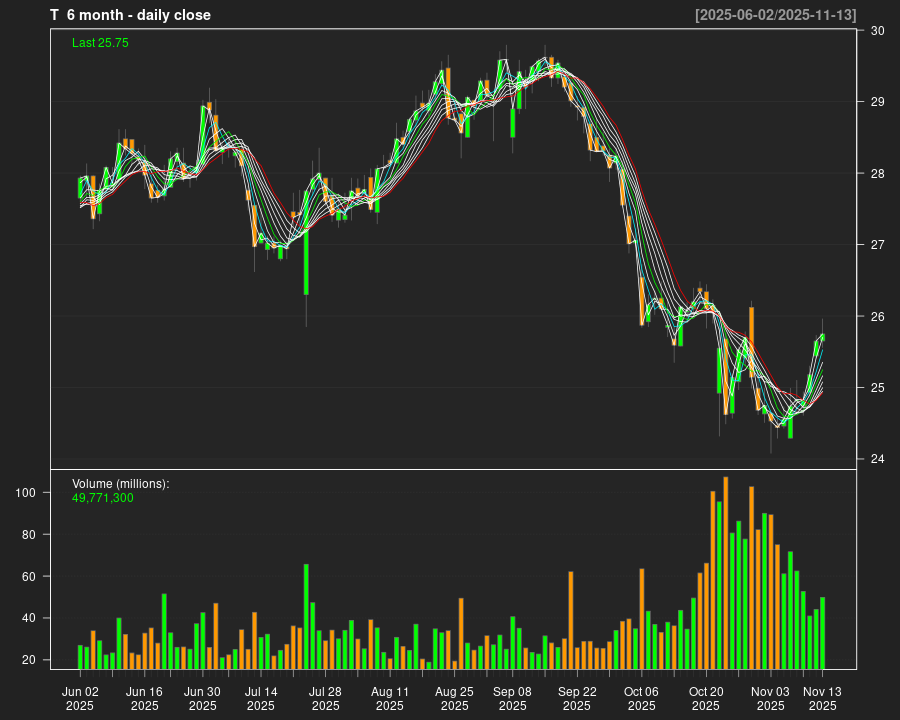The image size is (900, 720).
Task: Select the 24 price axis label
Action: tap(877, 459)
